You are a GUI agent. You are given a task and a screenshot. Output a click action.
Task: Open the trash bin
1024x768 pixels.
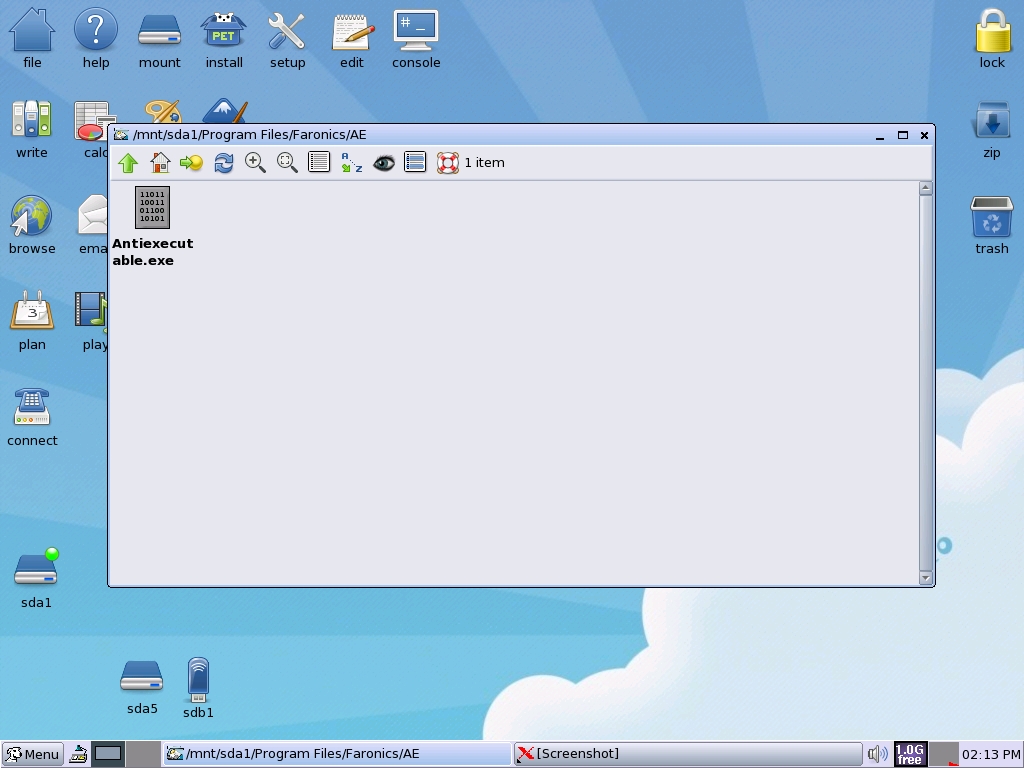[992, 225]
